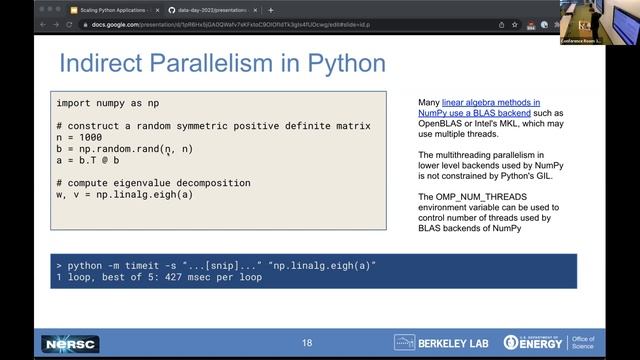This screenshot has height=360, width=640.
Task: Open the round globe extension icon
Action: [x=544, y=25]
